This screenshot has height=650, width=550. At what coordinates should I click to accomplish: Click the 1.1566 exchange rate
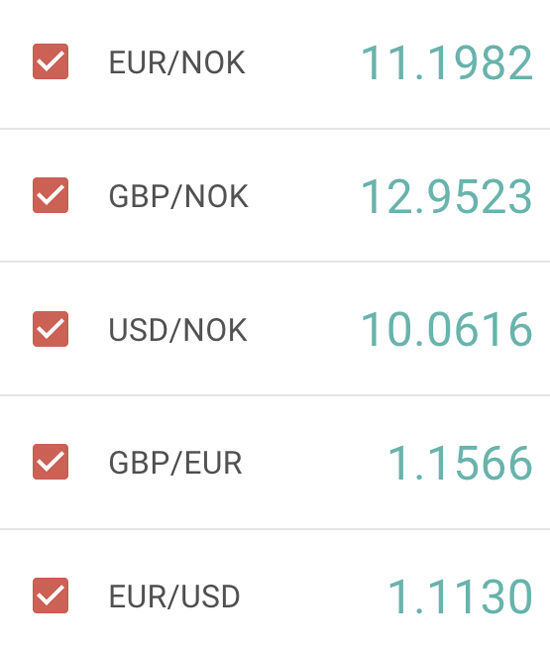tap(460, 463)
